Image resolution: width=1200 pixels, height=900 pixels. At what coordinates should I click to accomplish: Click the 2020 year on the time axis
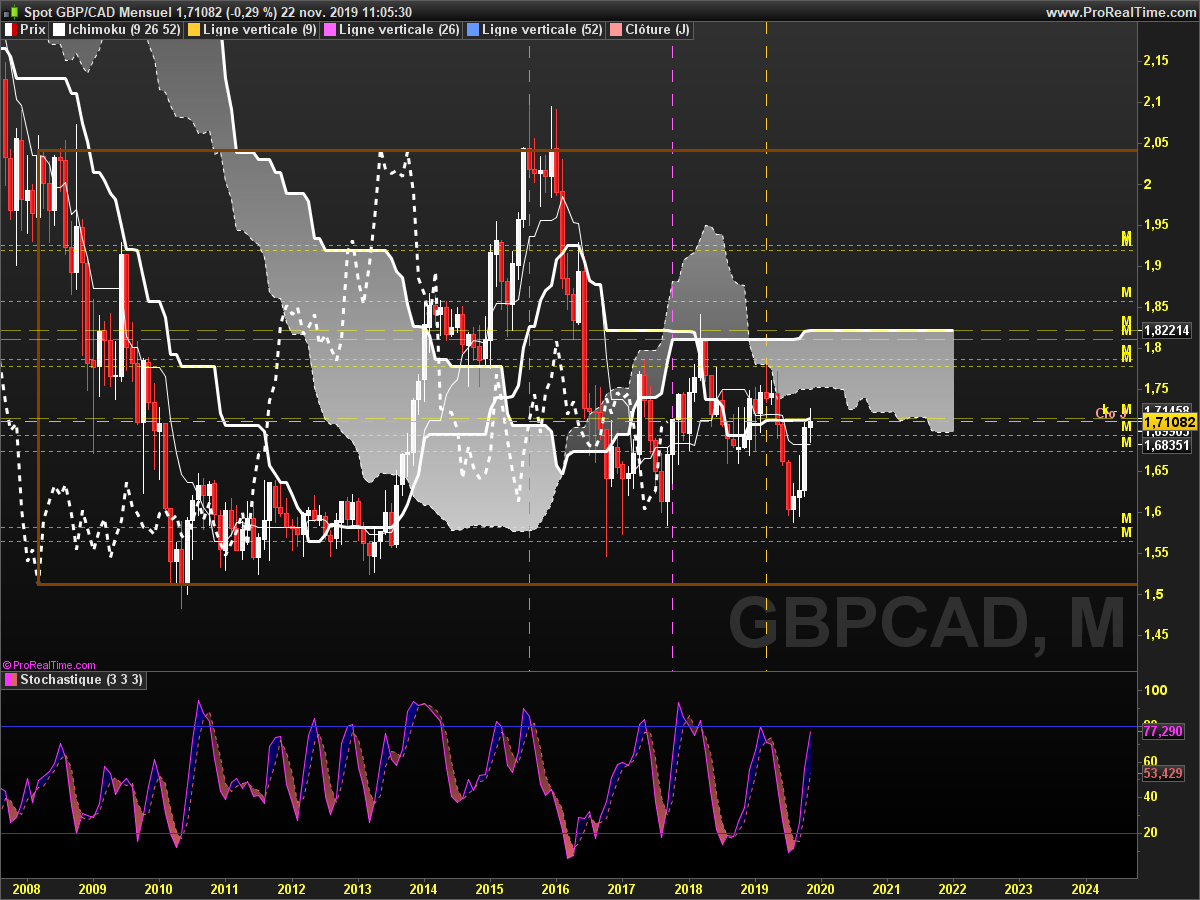point(820,888)
